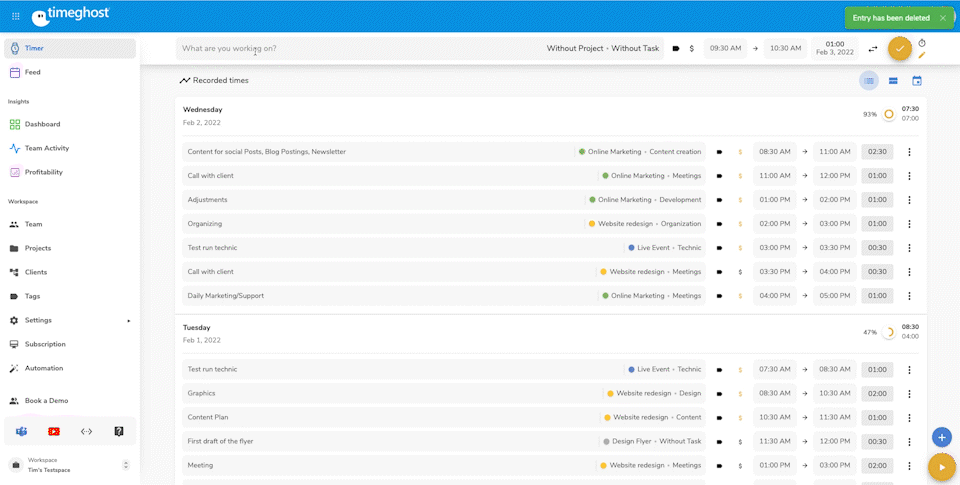Open the Microsoft Teams integration icon
Screen dimensions: 960x485
pos(22,431)
